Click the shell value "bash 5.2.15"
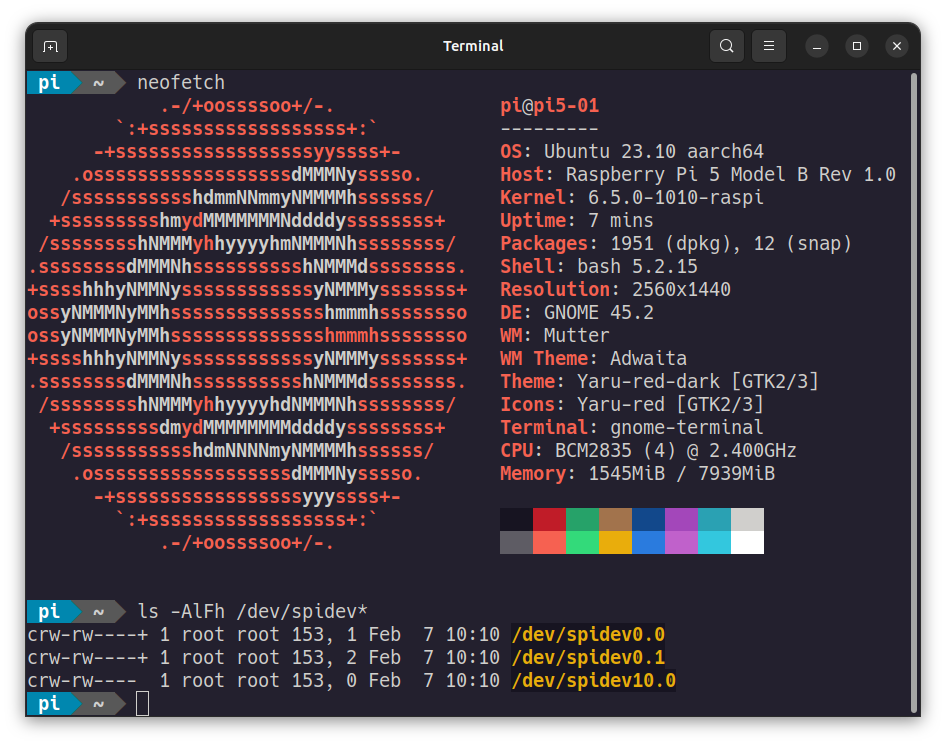 [x=637, y=266]
